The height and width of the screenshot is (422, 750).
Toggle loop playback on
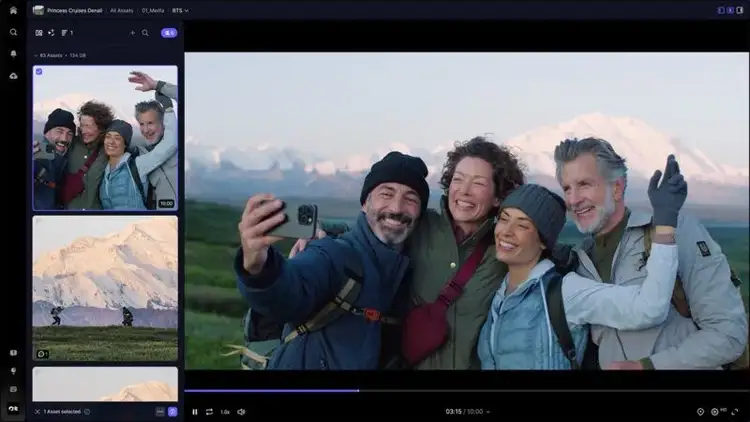pyautogui.click(x=209, y=411)
